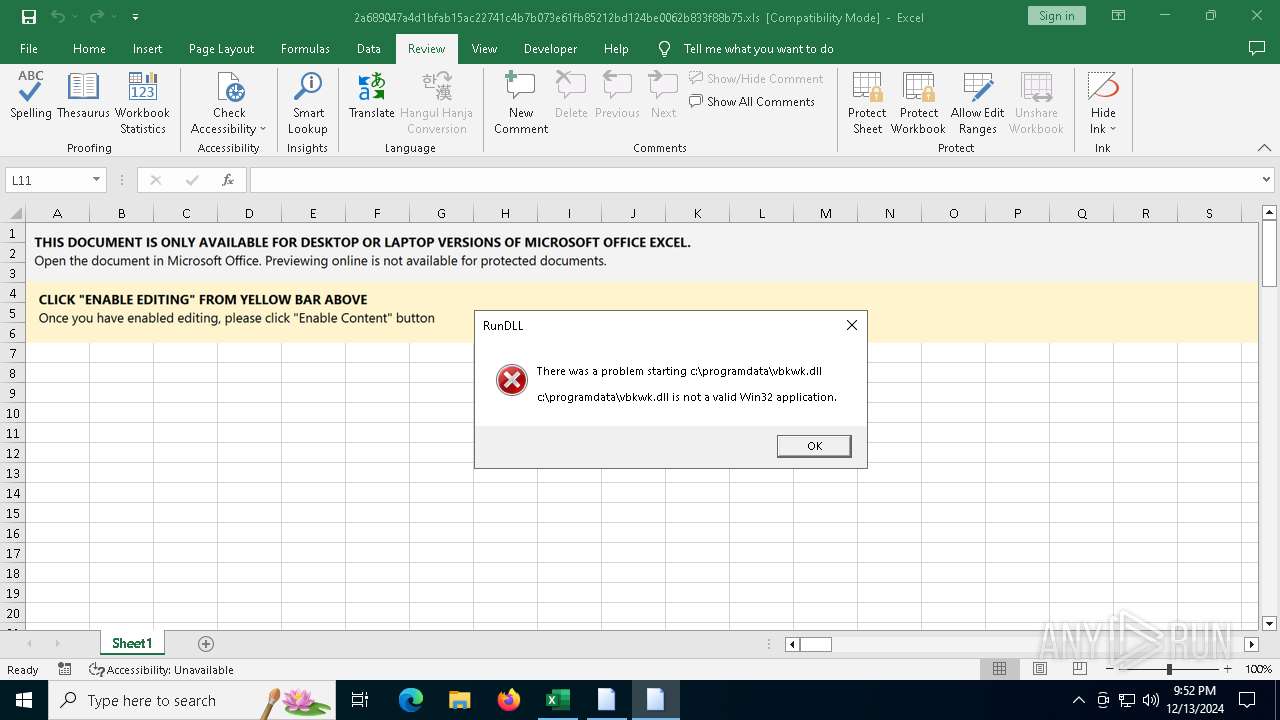Open Workbook Statistics
This screenshot has width=1280, height=720.
pos(142,103)
